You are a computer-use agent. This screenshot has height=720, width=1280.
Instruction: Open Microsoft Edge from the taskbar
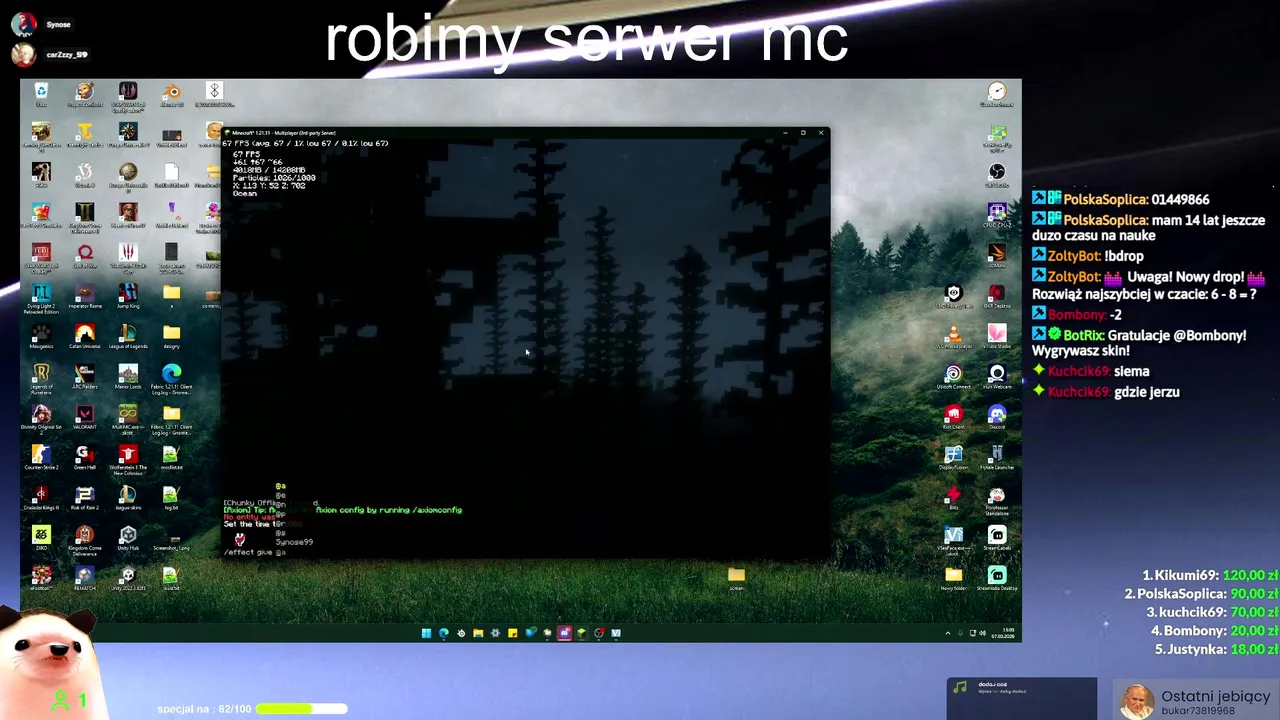443,633
